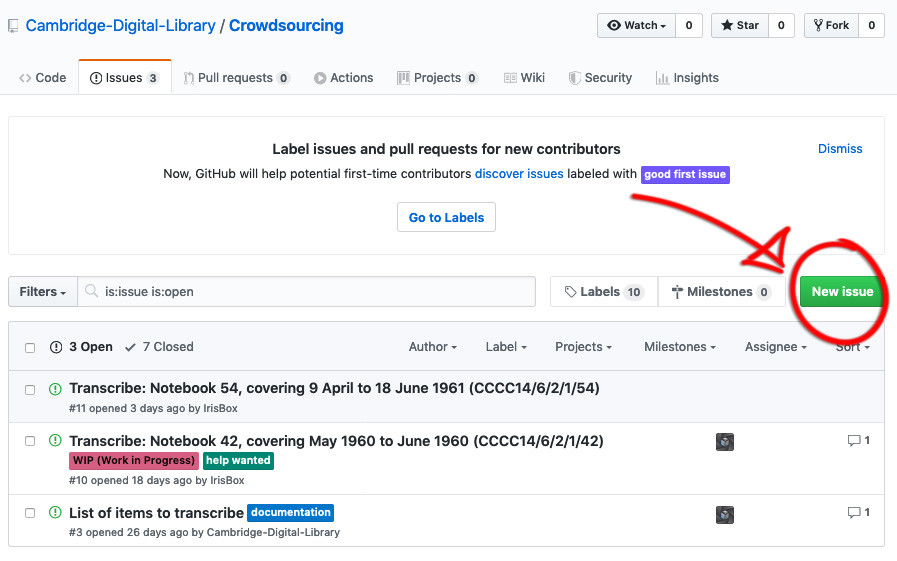The image size is (897, 561).
Task: Open the Pull requests tab
Action: point(237,78)
